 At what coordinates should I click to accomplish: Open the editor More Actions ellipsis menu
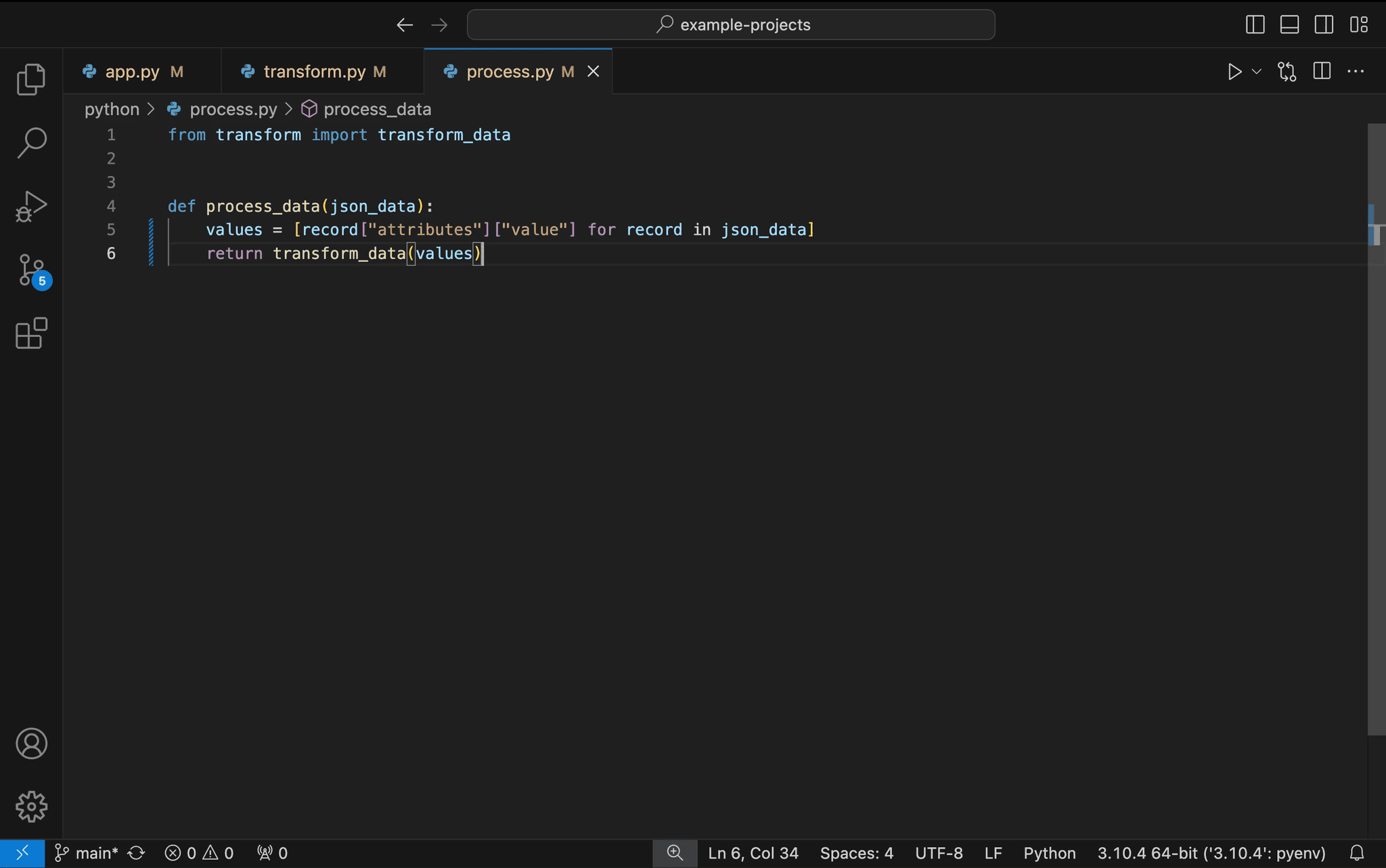1356,72
